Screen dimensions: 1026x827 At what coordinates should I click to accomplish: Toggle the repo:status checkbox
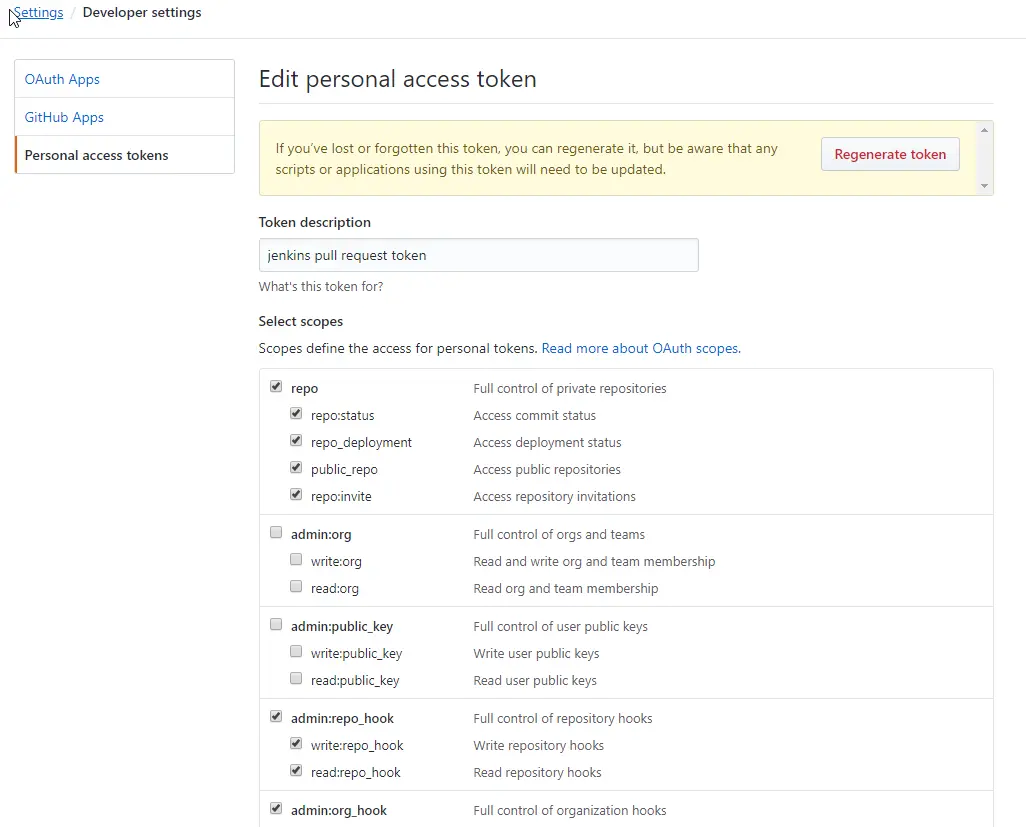296,413
